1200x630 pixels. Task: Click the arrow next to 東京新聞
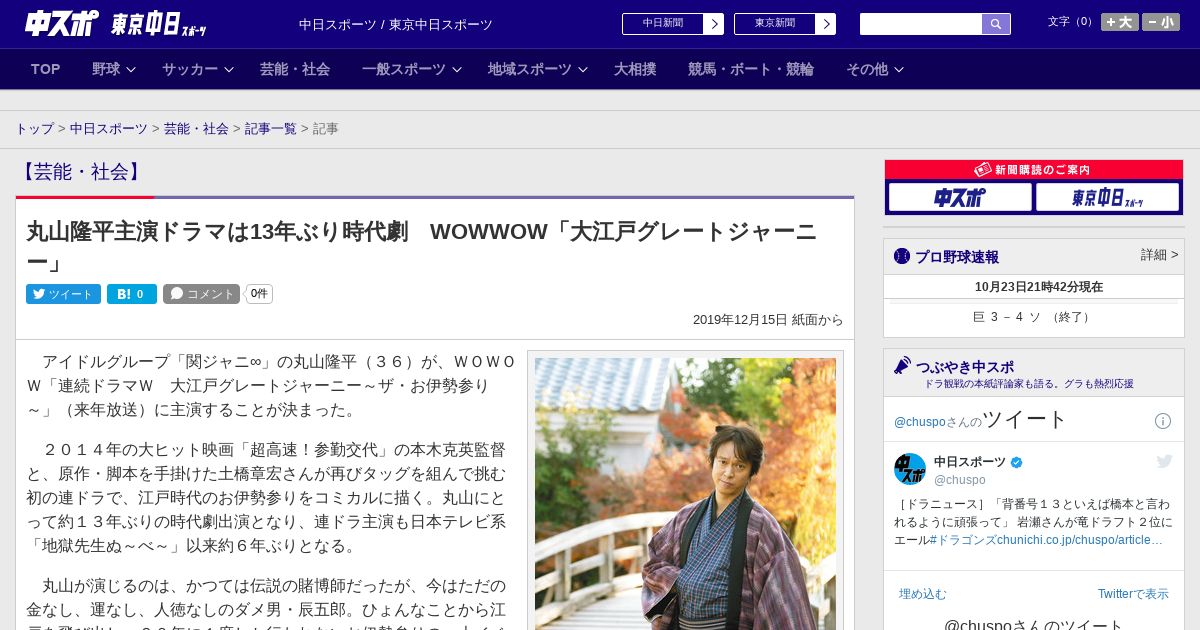coord(825,24)
